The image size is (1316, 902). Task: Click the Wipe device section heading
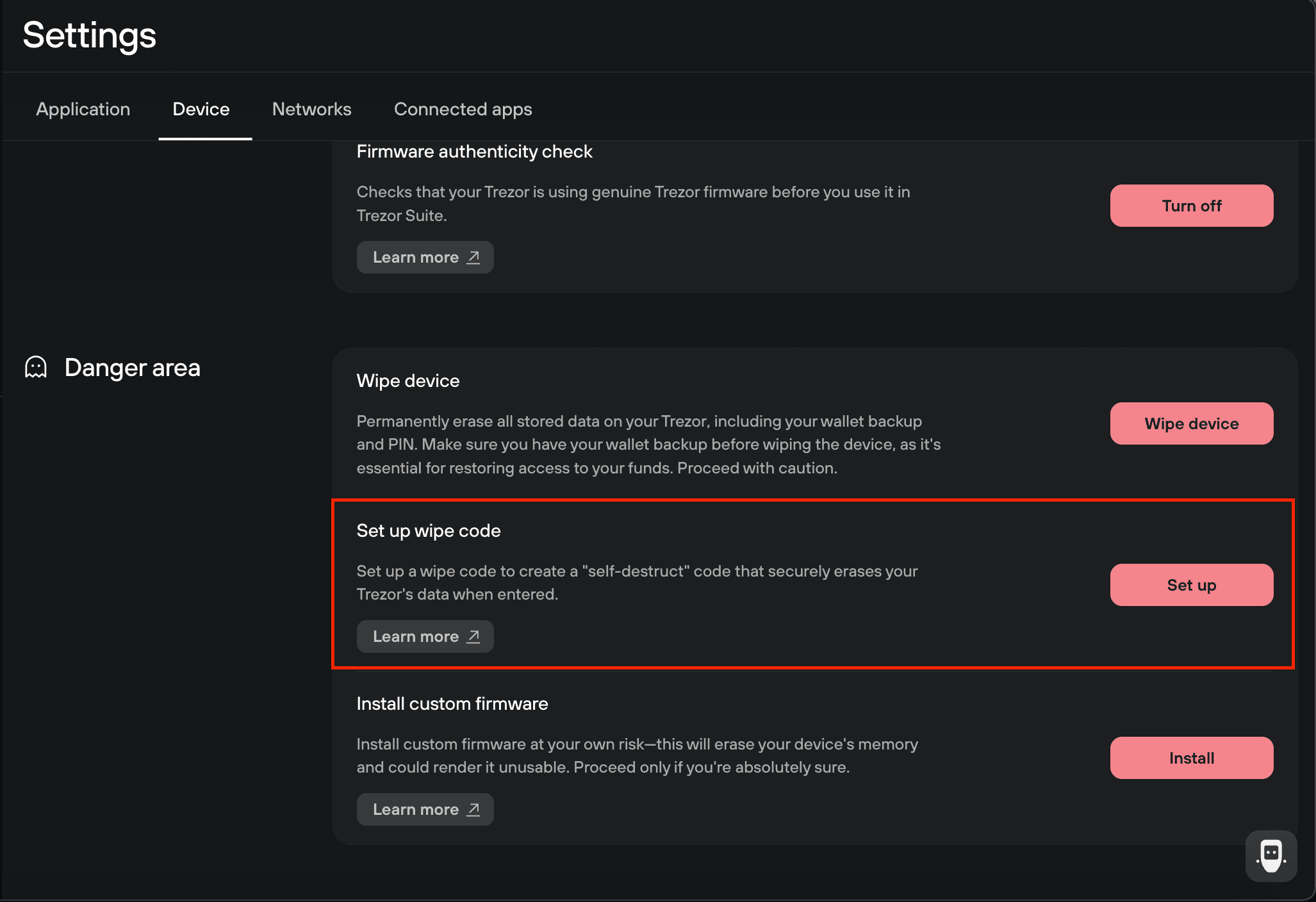(408, 381)
